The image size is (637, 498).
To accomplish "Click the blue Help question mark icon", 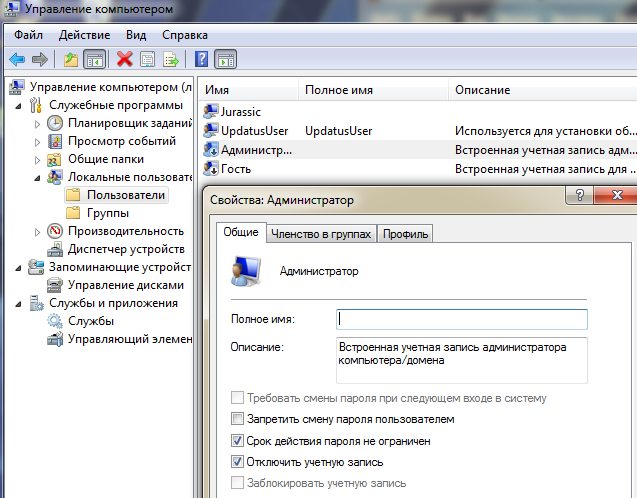I will pyautogui.click(x=201, y=59).
